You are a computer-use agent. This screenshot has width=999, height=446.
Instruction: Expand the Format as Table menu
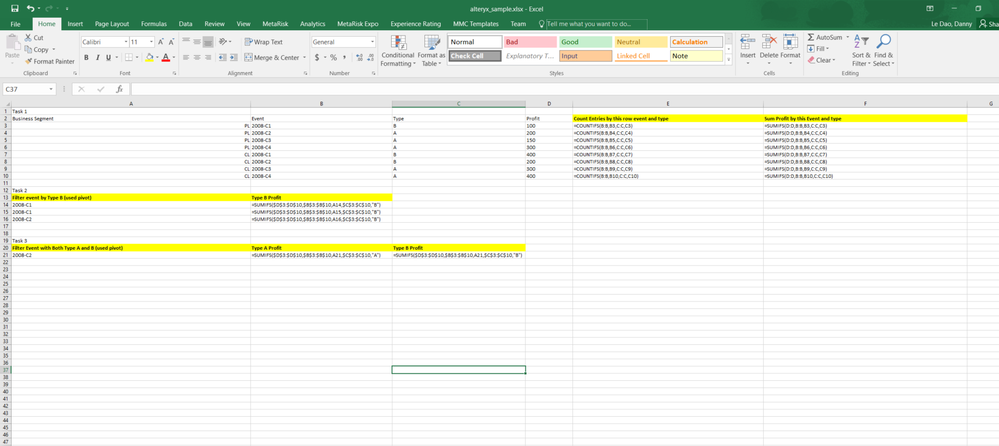(431, 50)
